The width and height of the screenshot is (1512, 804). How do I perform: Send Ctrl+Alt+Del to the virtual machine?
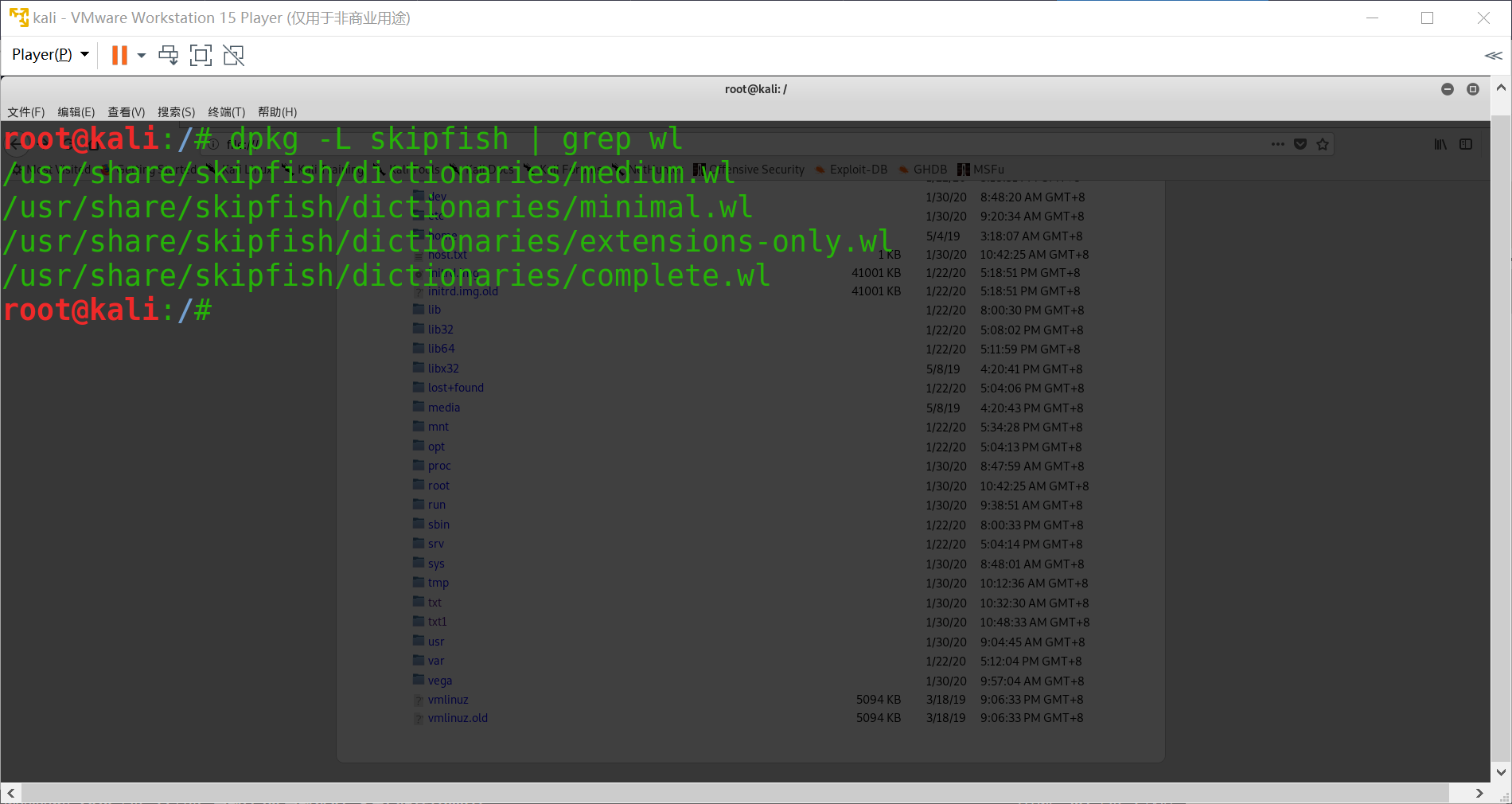point(168,55)
